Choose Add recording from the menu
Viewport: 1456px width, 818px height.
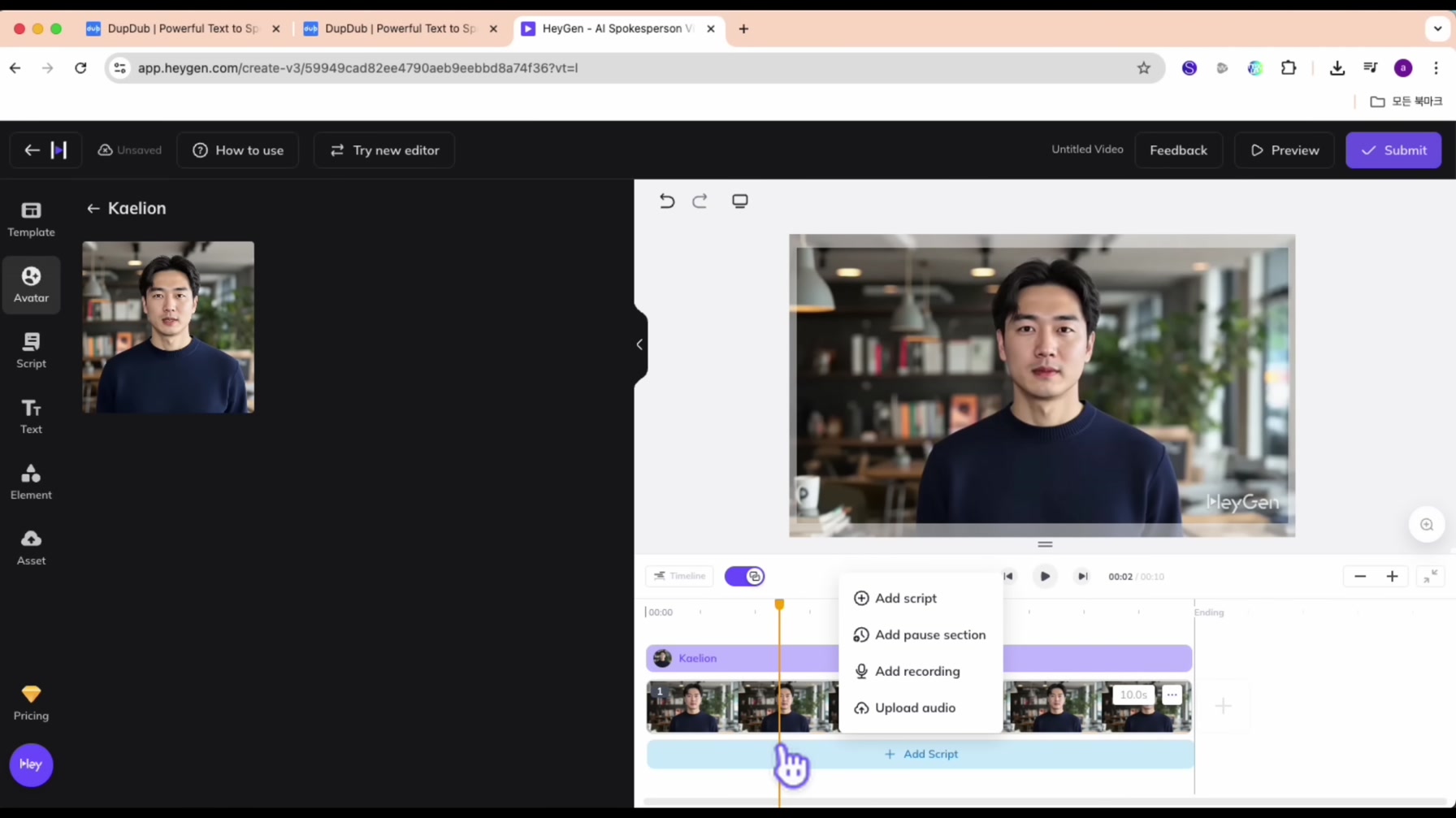tap(921, 672)
